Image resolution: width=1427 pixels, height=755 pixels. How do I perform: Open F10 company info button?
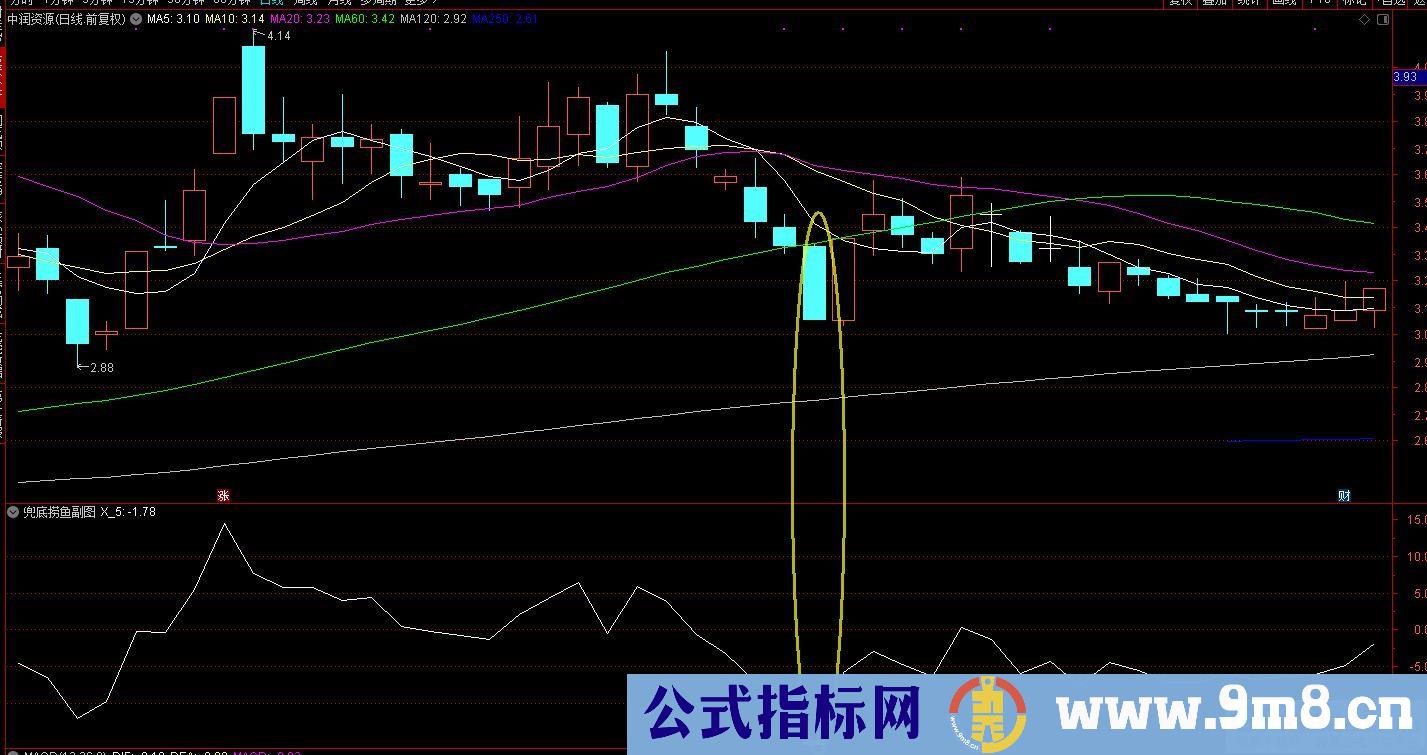point(1319,3)
